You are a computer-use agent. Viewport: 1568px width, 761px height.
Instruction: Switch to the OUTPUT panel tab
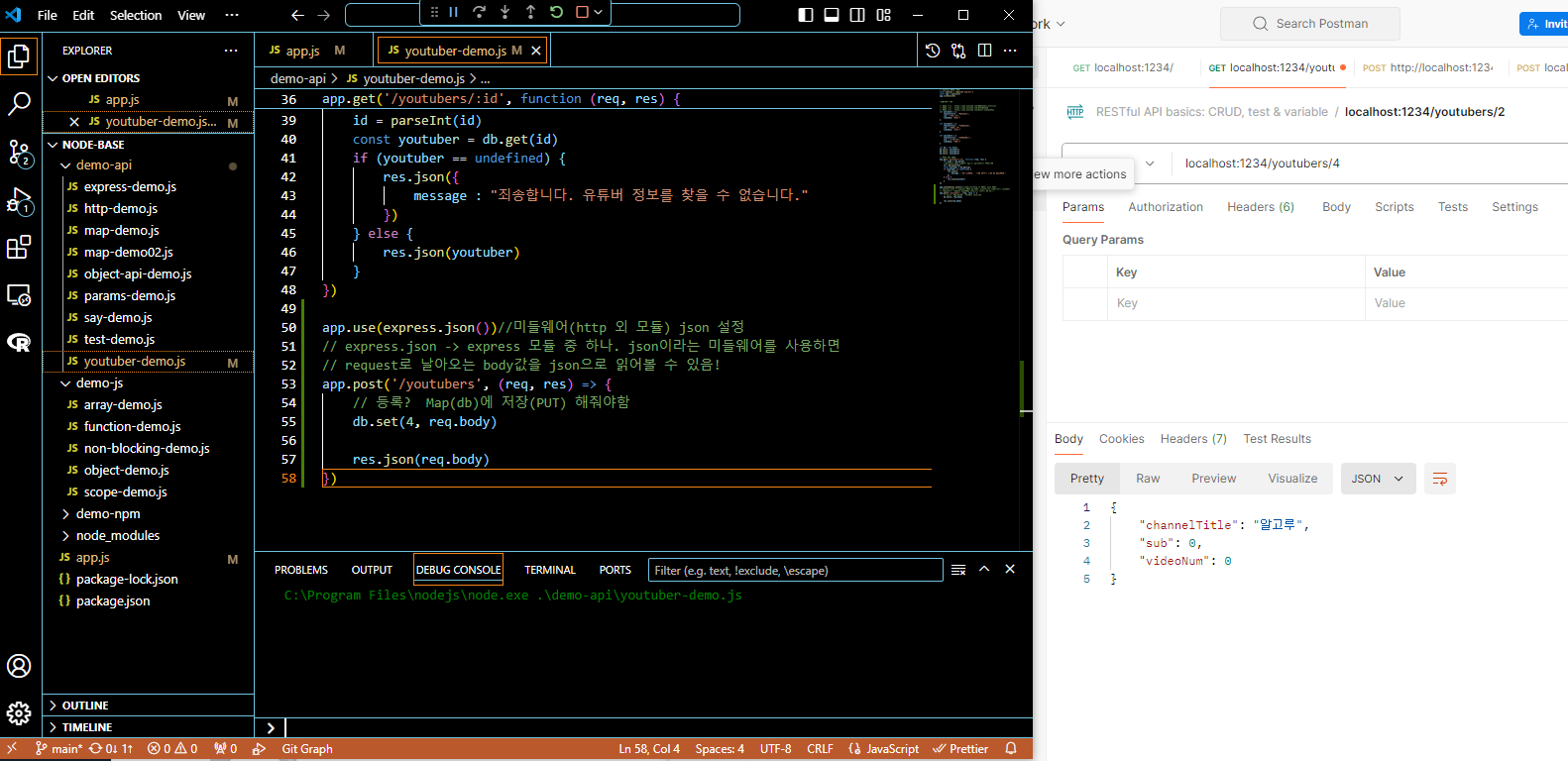coord(372,570)
